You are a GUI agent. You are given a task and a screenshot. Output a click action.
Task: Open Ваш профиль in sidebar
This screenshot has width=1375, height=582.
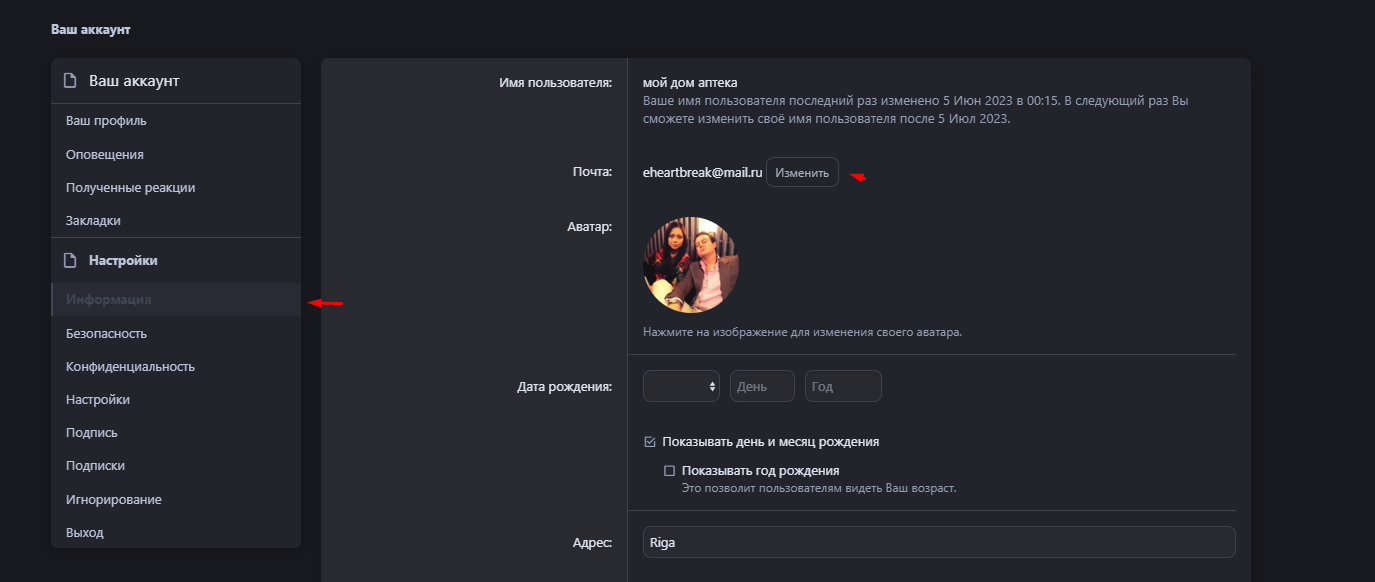(x=106, y=121)
